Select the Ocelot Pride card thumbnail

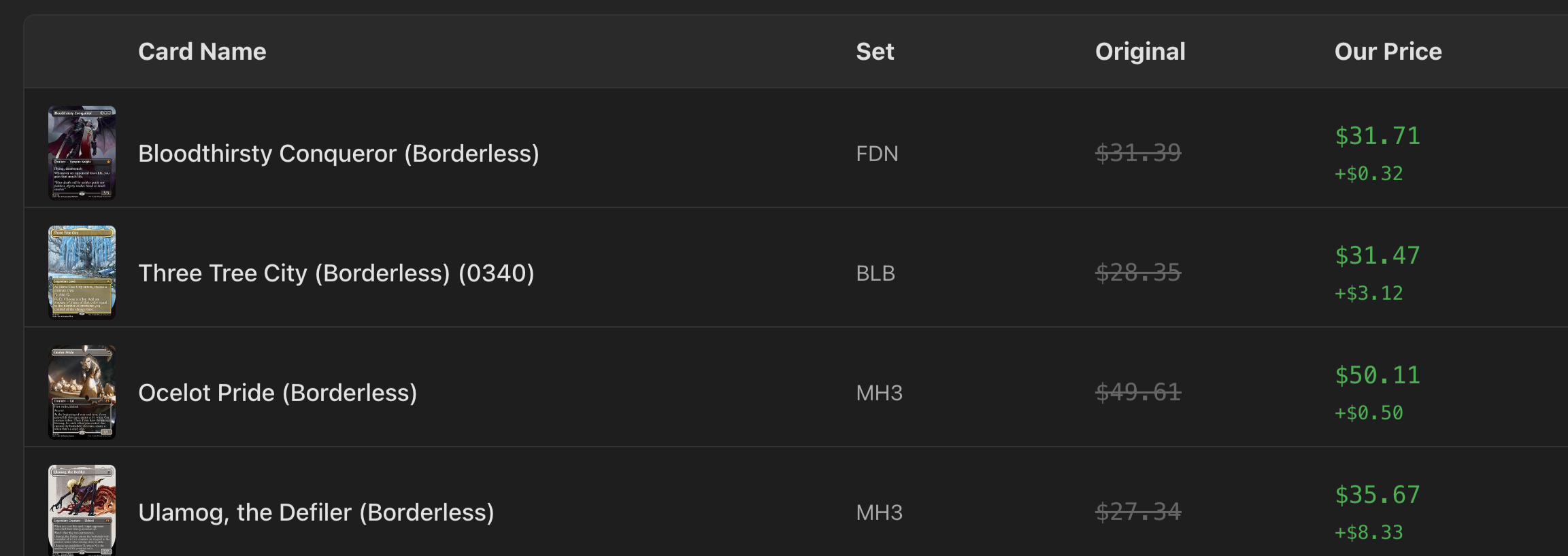(82, 392)
